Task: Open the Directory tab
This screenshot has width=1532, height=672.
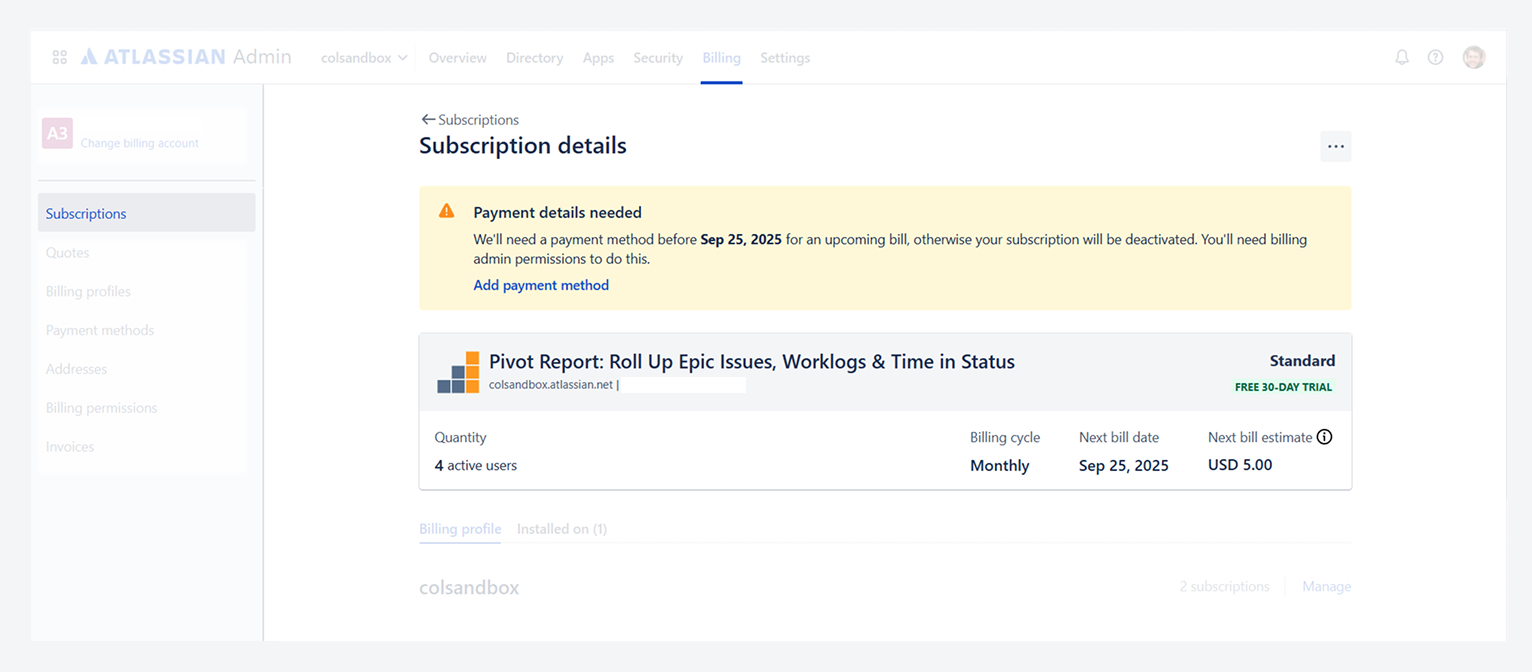Action: coord(534,58)
